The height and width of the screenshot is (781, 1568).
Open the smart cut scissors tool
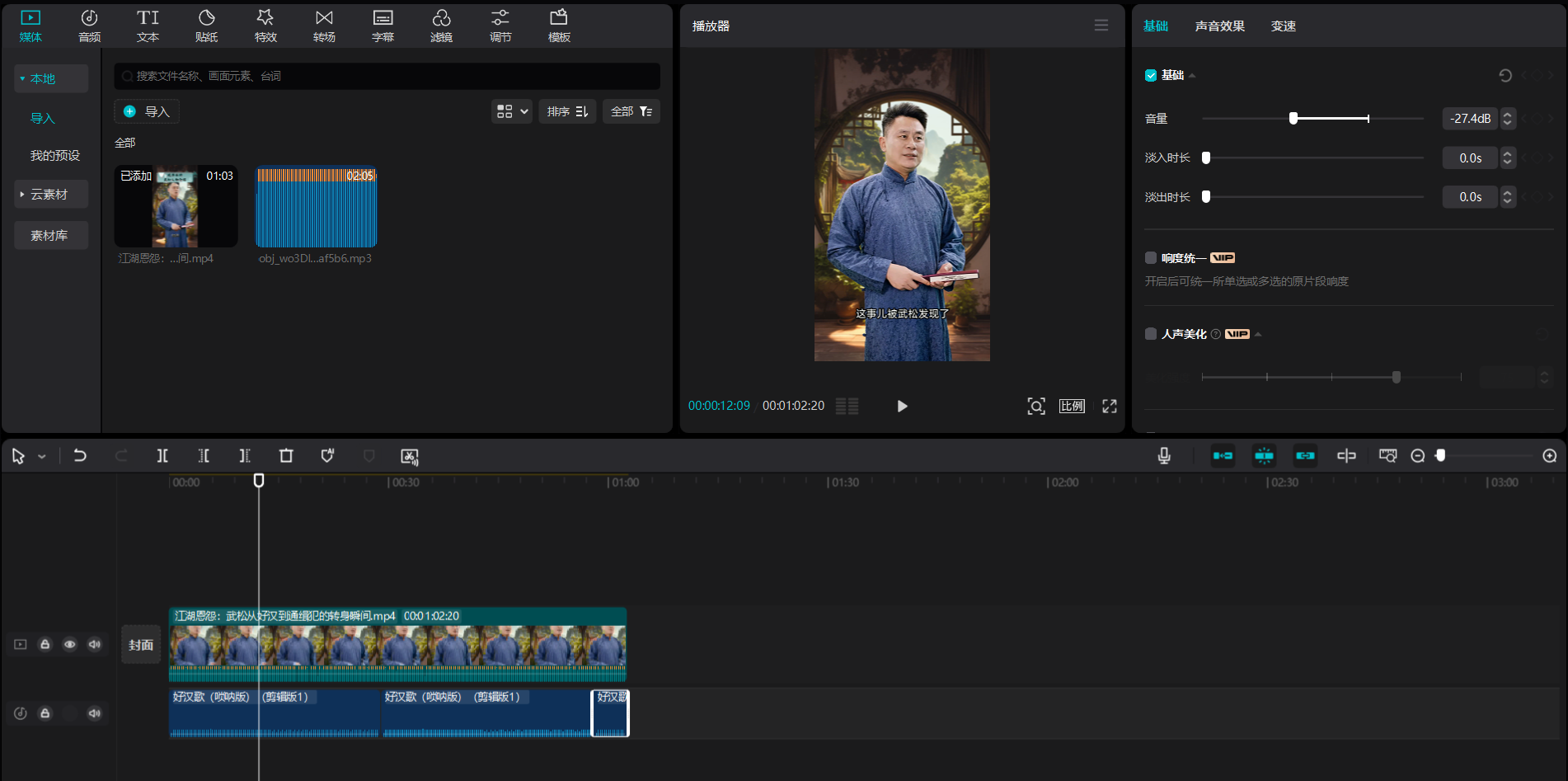point(410,456)
